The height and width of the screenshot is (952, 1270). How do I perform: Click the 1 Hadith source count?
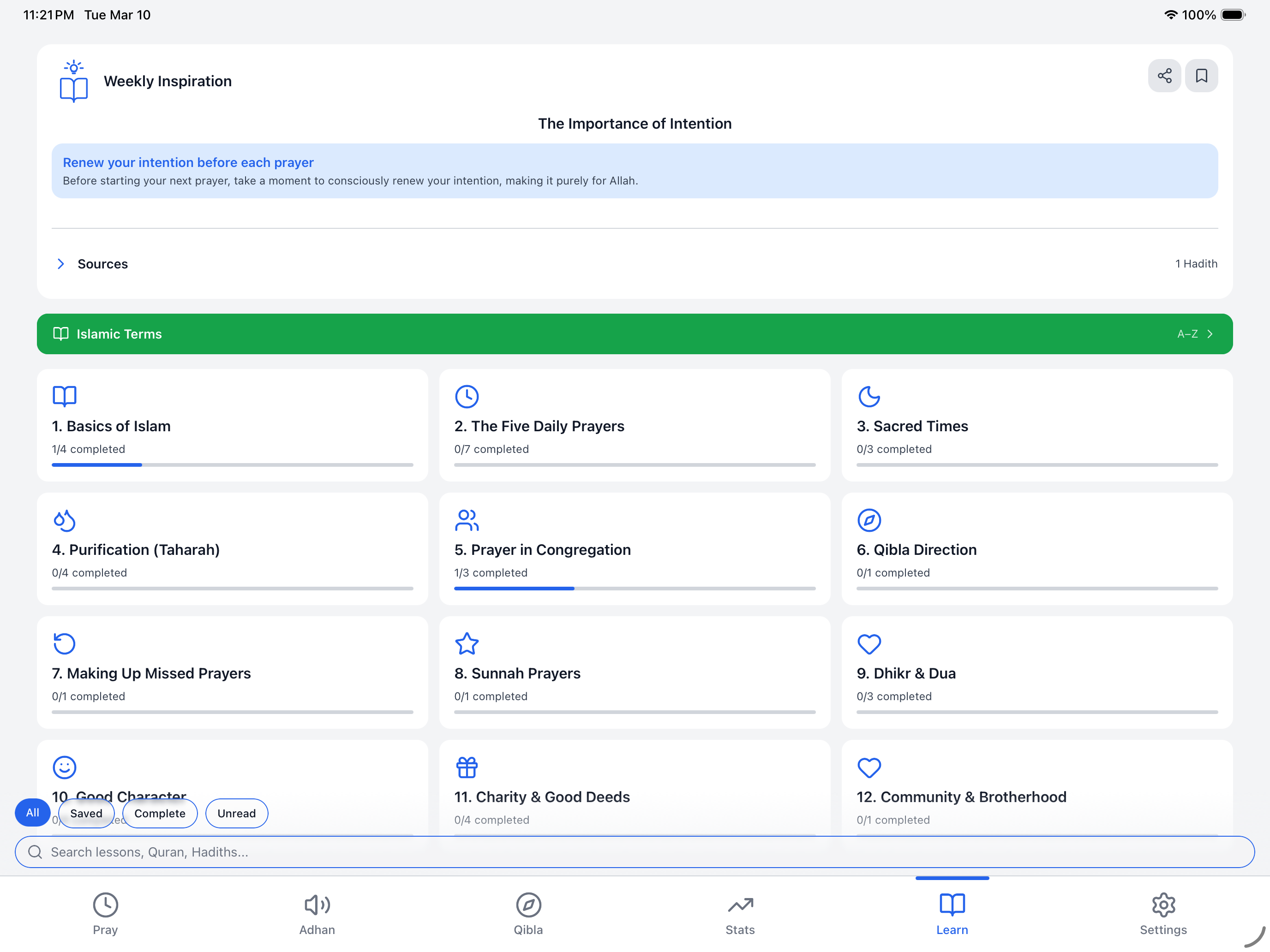tap(1196, 264)
